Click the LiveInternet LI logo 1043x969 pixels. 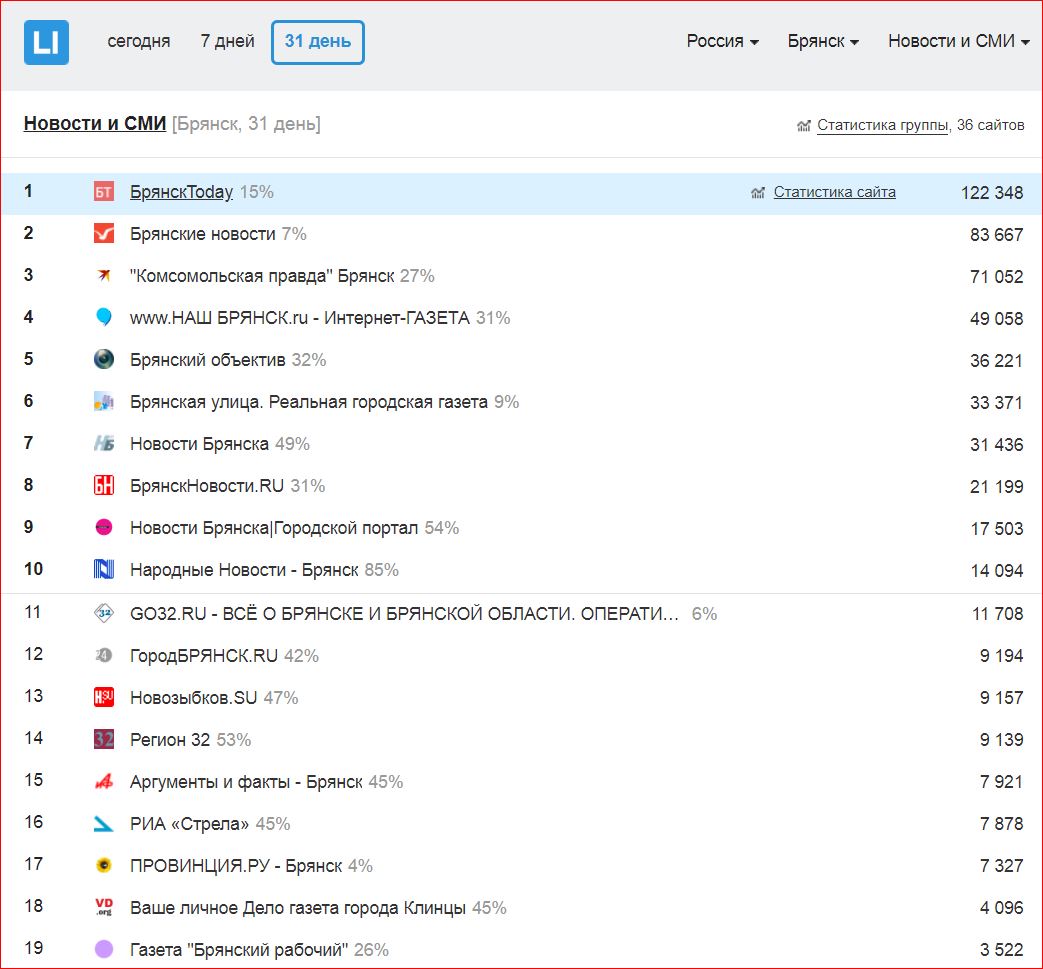pyautogui.click(x=46, y=43)
